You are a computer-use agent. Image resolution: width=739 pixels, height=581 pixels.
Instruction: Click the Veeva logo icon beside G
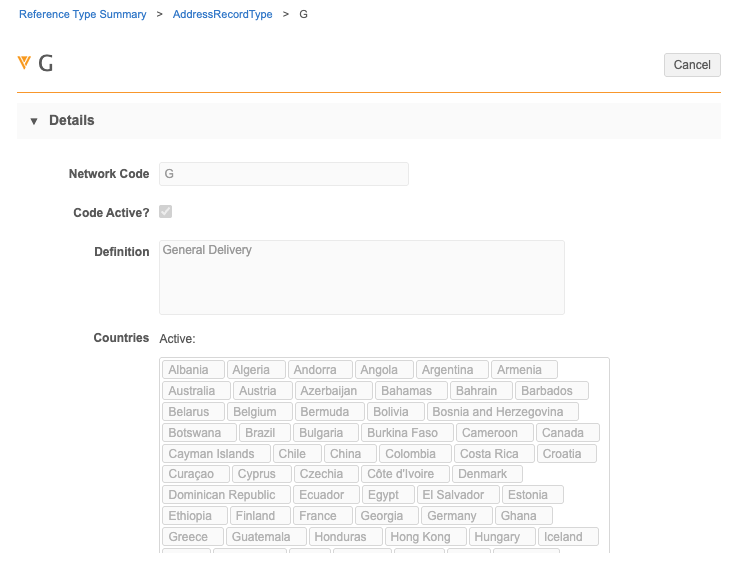point(25,63)
